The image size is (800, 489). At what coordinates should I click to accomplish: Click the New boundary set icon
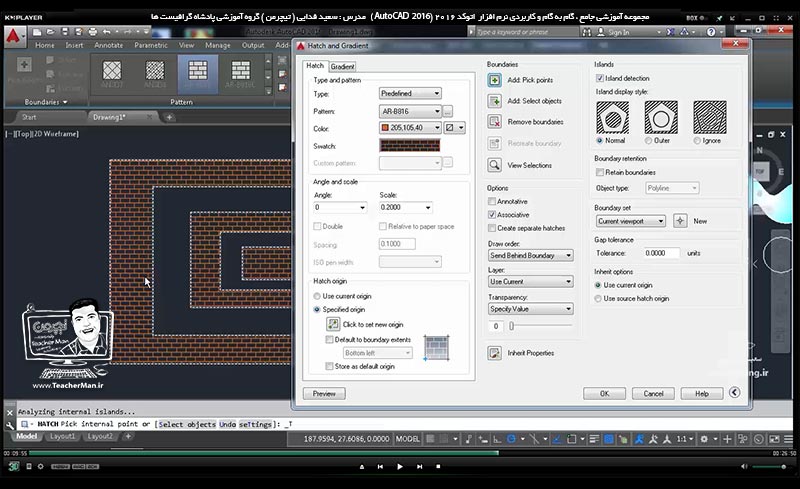[680, 221]
